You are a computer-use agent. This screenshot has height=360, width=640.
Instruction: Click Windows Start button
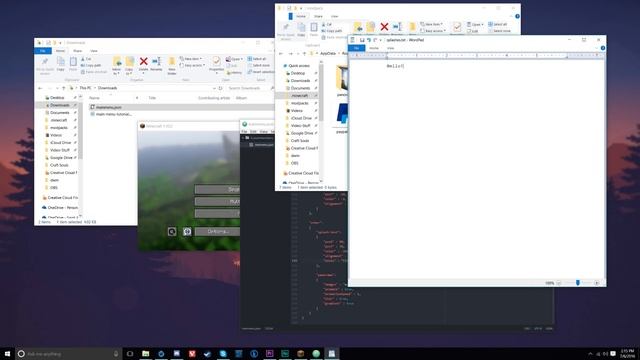pyautogui.click(x=7, y=353)
